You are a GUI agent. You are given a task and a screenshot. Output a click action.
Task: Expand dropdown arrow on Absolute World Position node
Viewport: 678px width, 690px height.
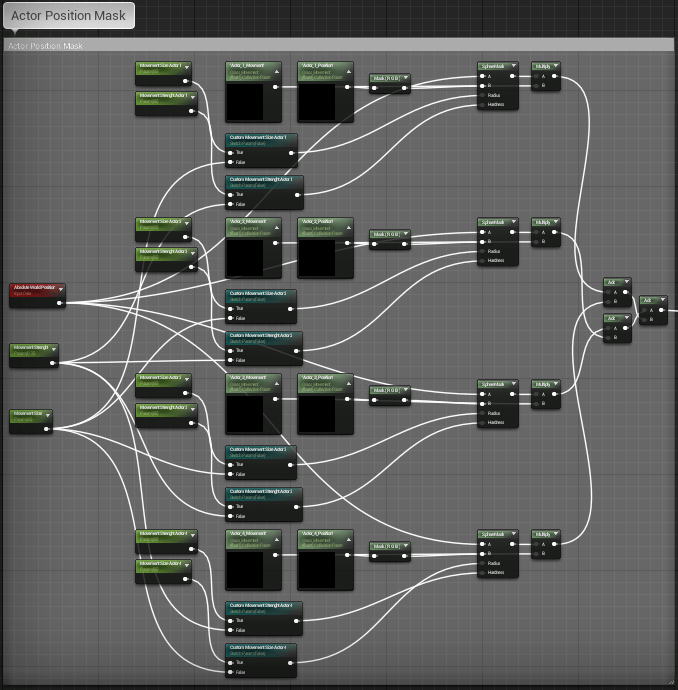60,289
